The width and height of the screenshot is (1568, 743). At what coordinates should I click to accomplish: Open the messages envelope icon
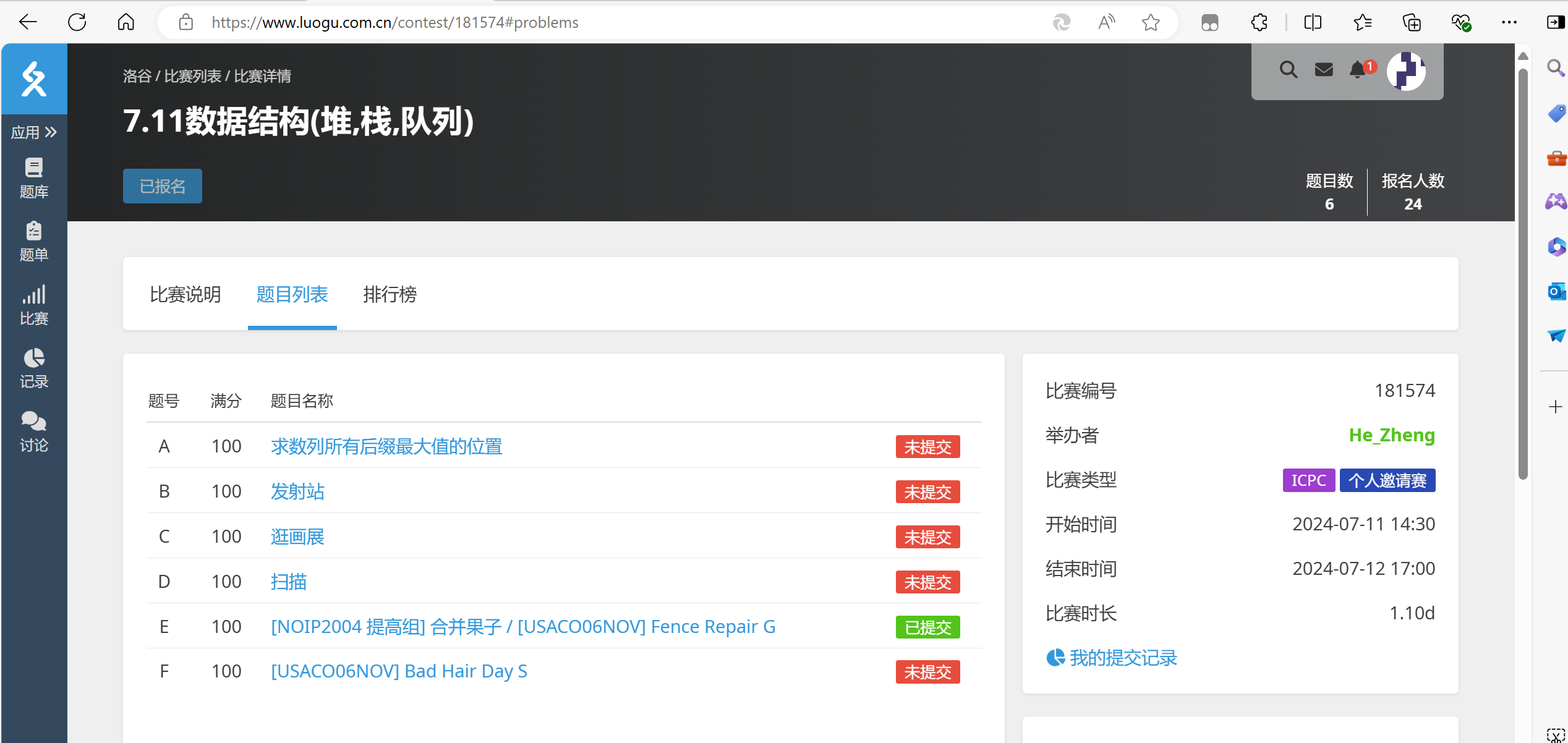[1323, 70]
